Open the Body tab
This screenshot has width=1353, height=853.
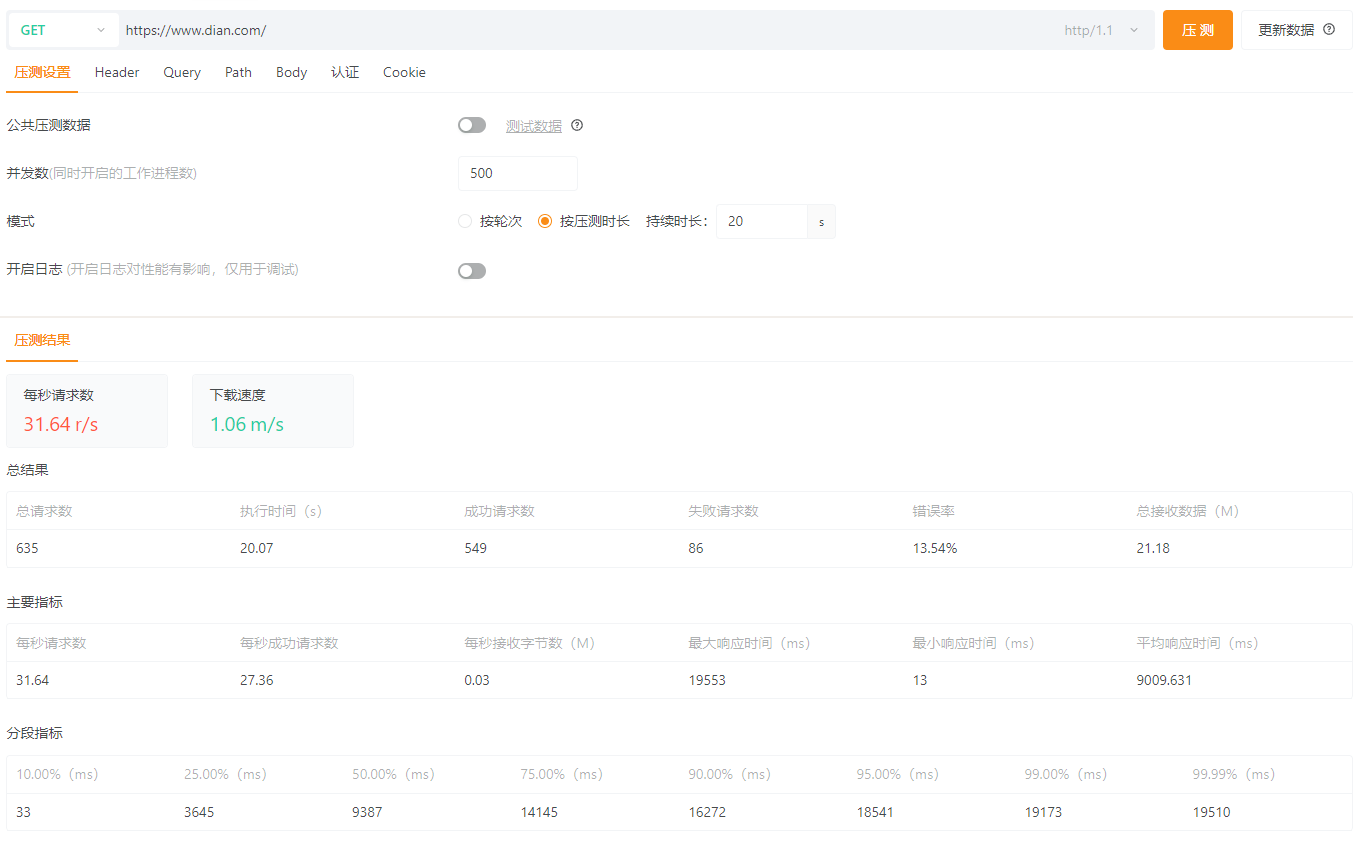[x=291, y=72]
